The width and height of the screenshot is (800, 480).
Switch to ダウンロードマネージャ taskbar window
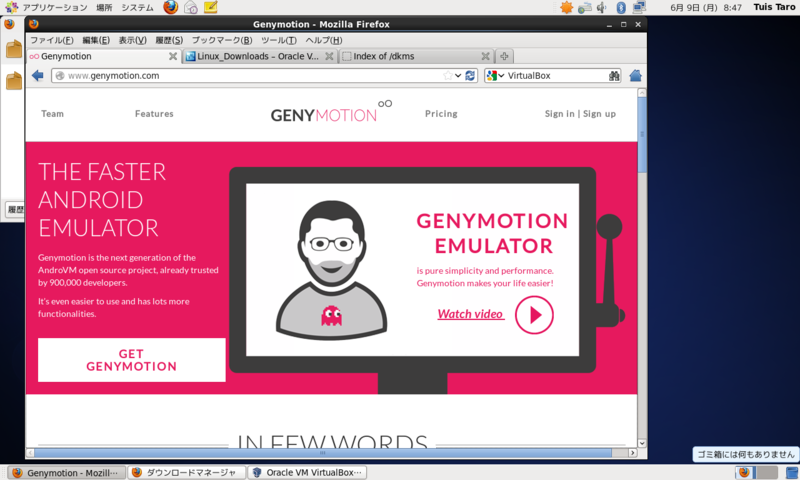(x=187, y=472)
